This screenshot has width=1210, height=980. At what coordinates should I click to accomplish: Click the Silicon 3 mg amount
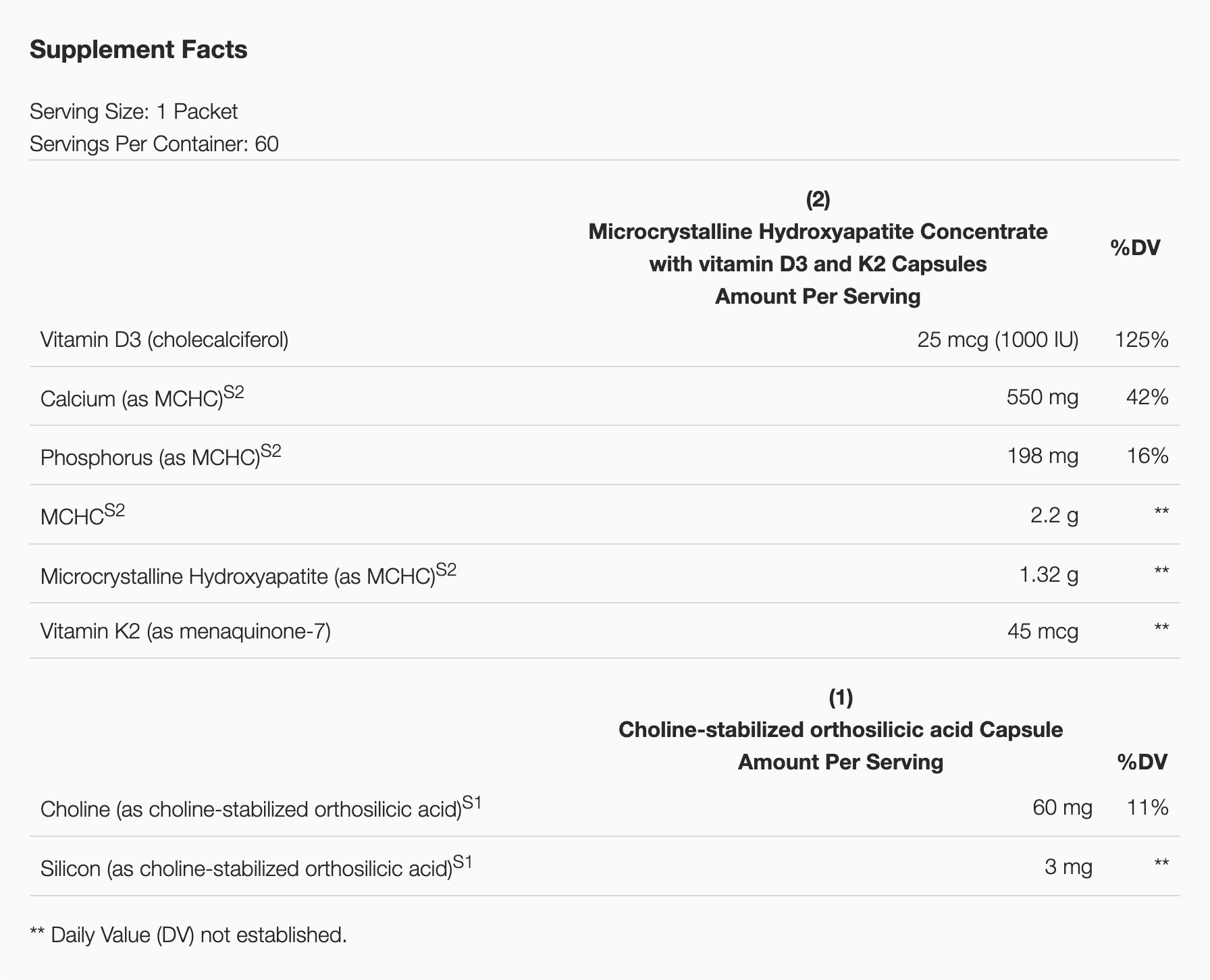(1068, 867)
